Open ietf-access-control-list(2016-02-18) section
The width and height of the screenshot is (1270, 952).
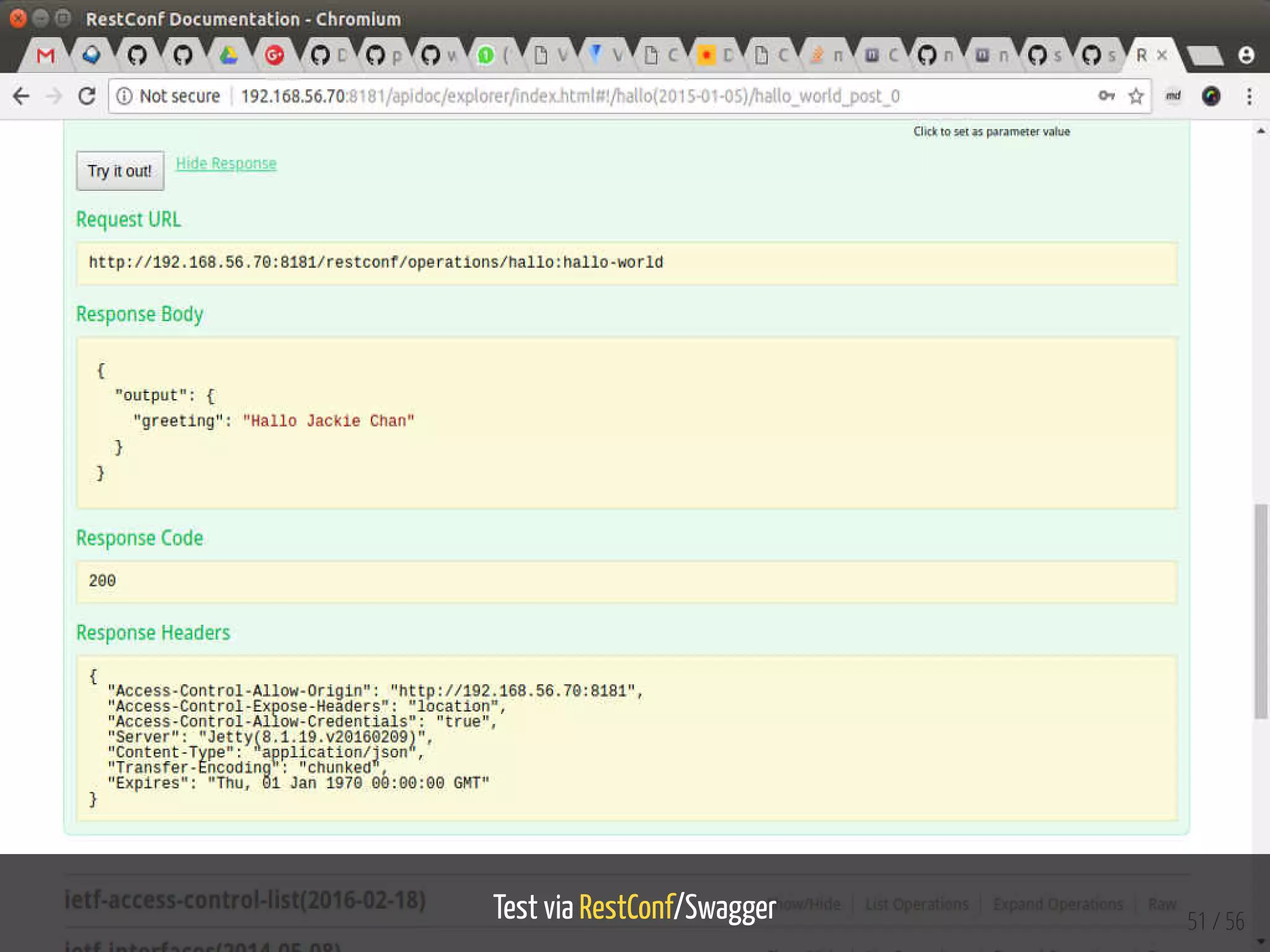245,900
